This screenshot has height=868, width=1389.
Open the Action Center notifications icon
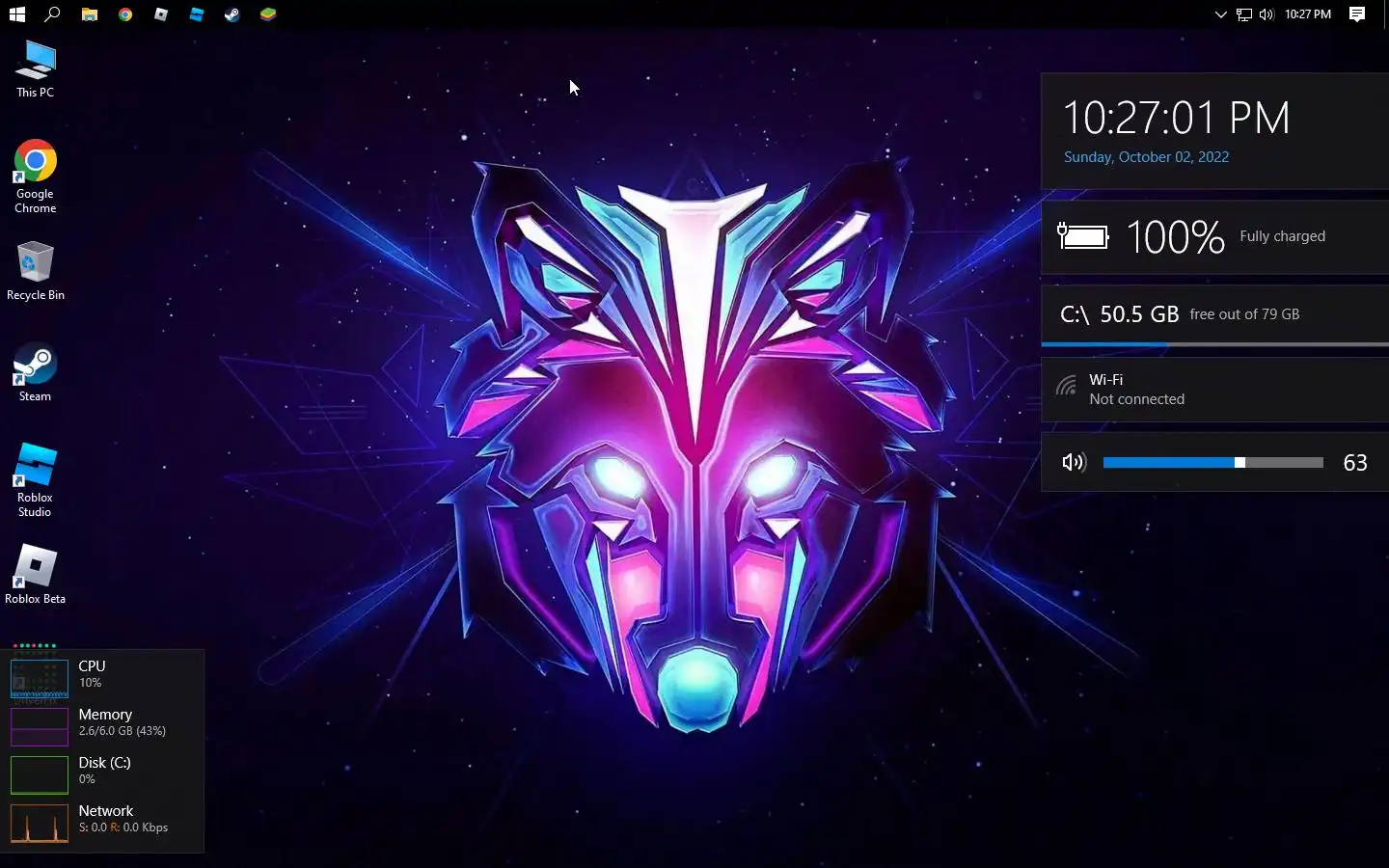pyautogui.click(x=1357, y=14)
